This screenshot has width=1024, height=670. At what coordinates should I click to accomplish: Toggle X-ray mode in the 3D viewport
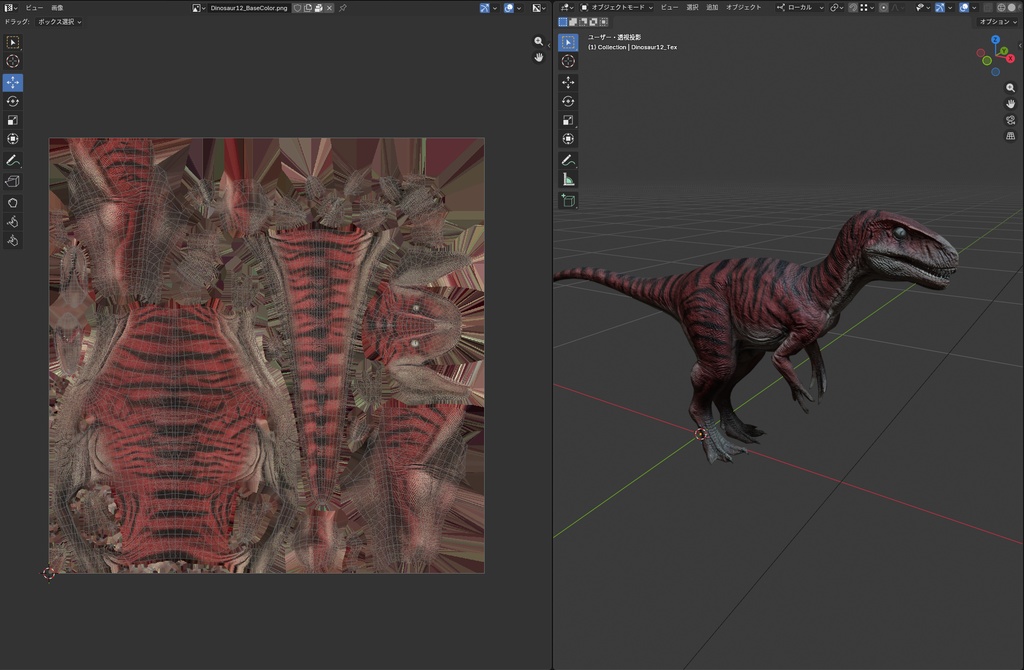coord(988,8)
